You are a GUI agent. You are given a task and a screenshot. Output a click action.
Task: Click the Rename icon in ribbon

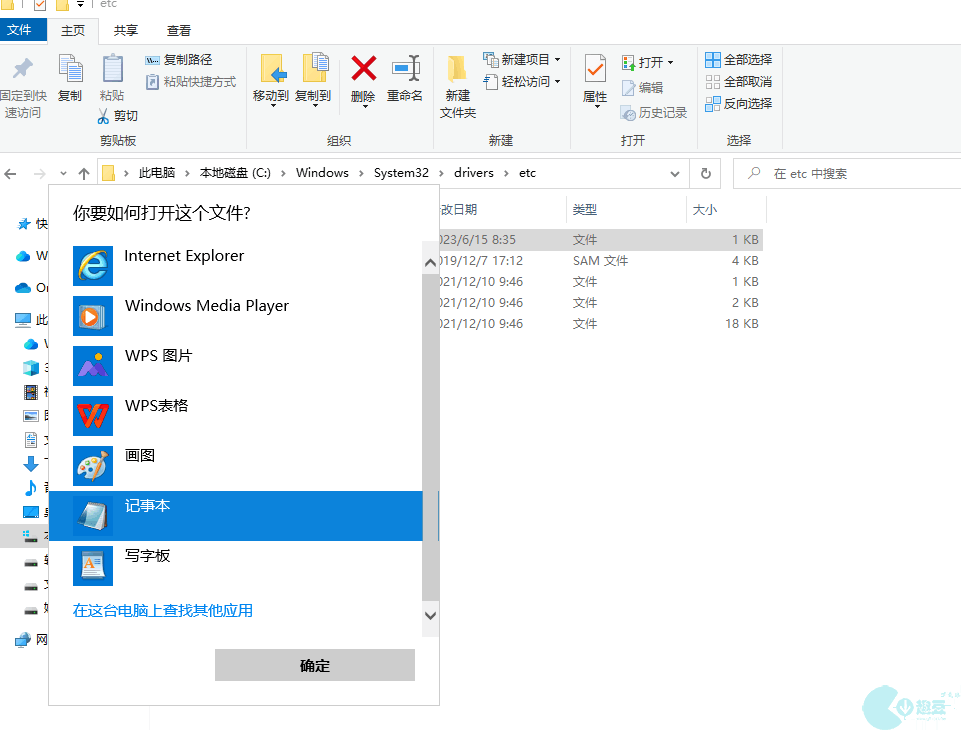[405, 70]
